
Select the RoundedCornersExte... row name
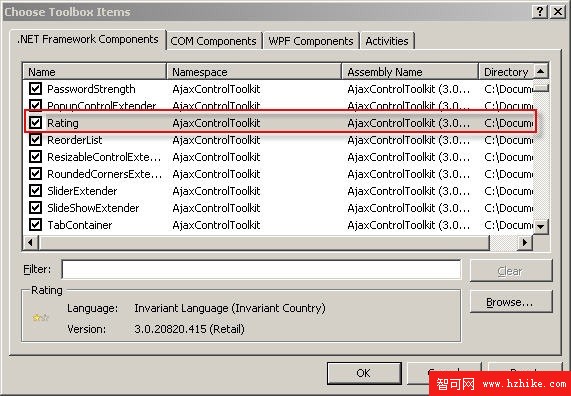pos(105,174)
